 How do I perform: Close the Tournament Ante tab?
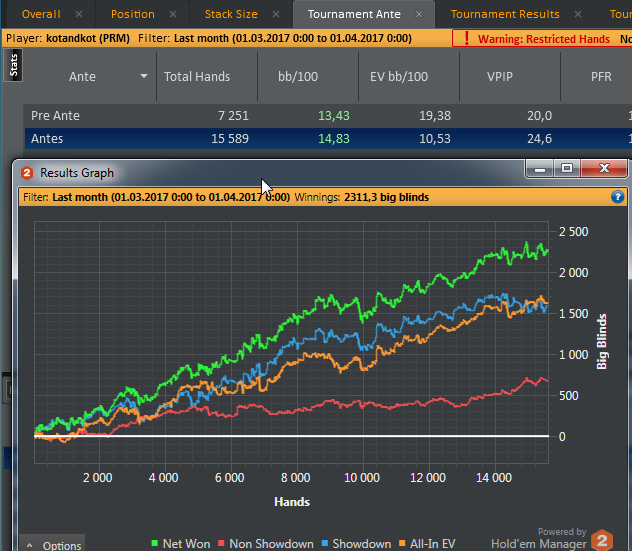click(418, 14)
